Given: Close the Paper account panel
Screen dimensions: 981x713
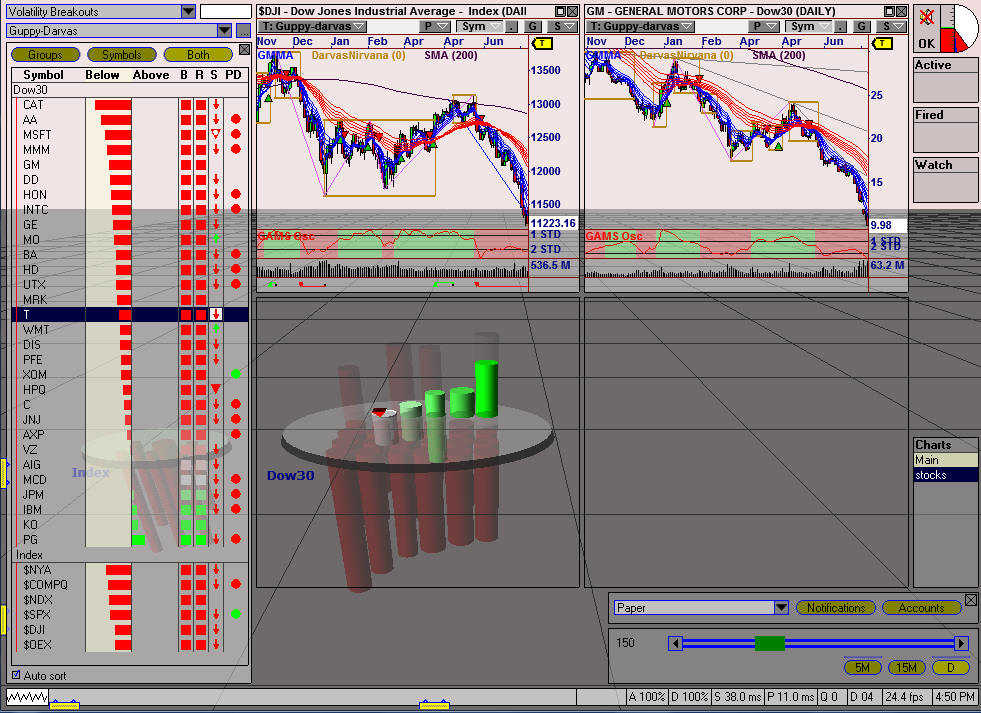Looking at the screenshot, I should pos(970,600).
